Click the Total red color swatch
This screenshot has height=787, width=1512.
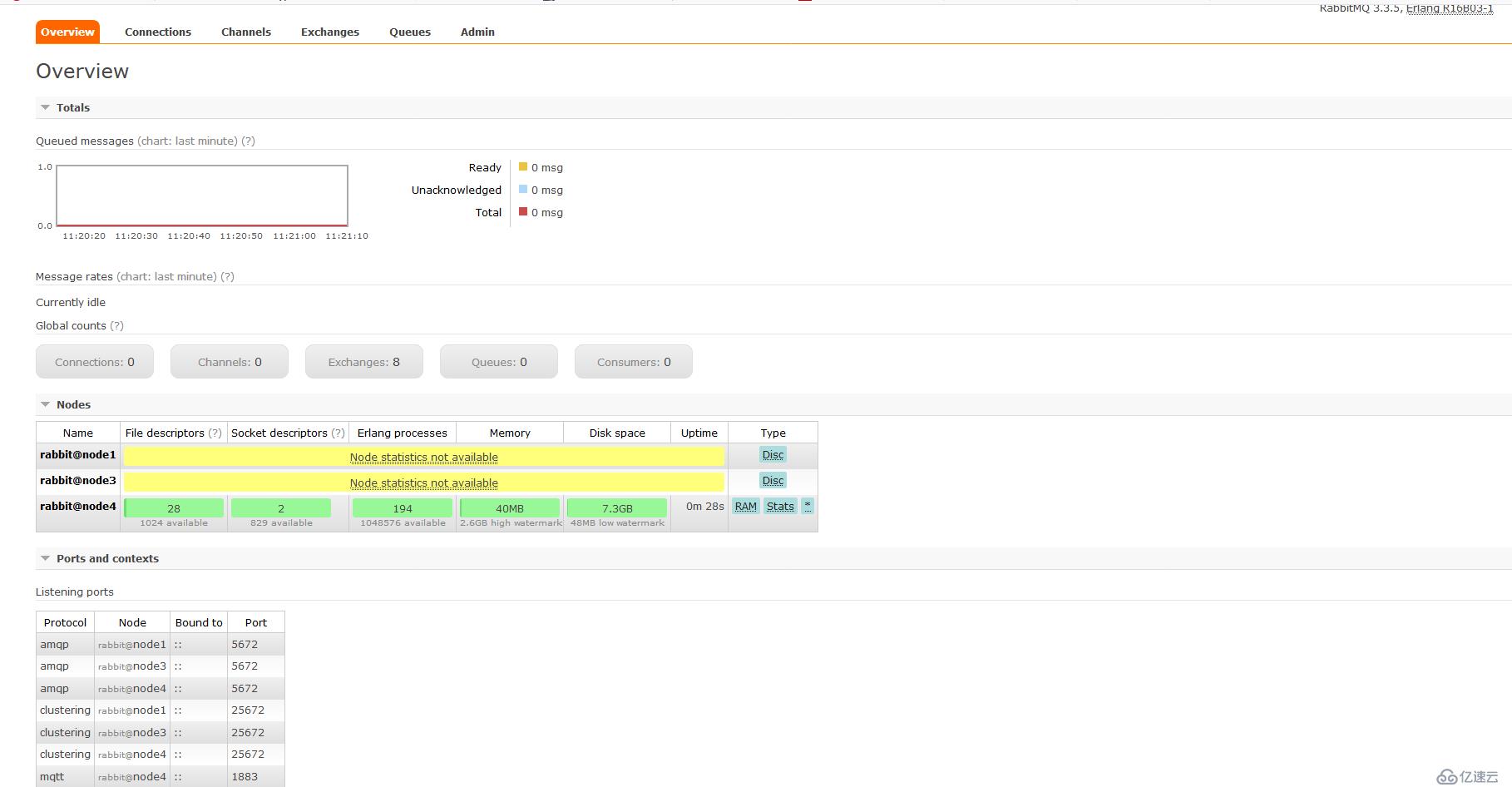(523, 211)
